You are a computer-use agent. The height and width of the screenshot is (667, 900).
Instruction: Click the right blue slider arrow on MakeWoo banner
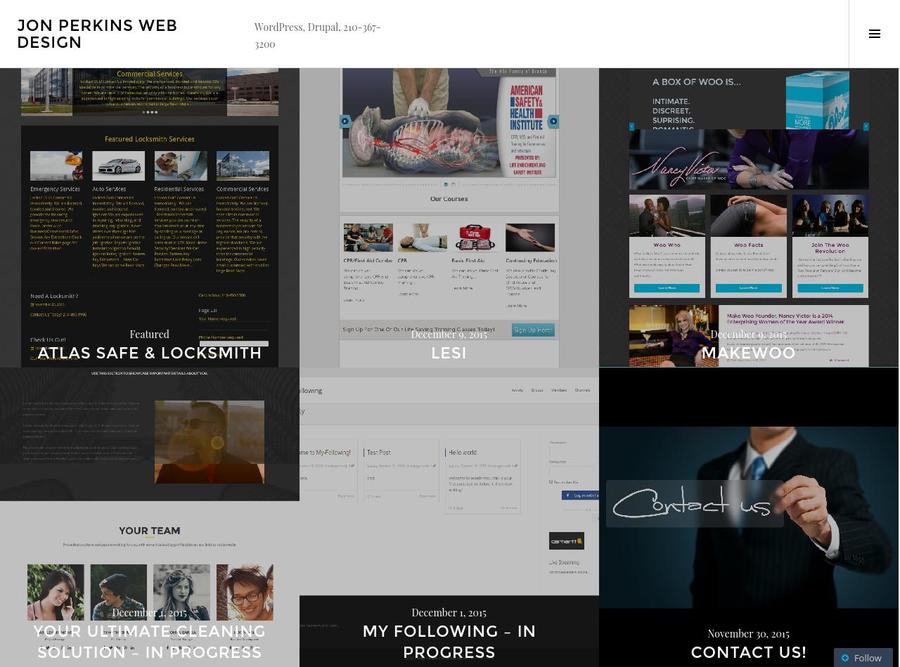(865, 124)
